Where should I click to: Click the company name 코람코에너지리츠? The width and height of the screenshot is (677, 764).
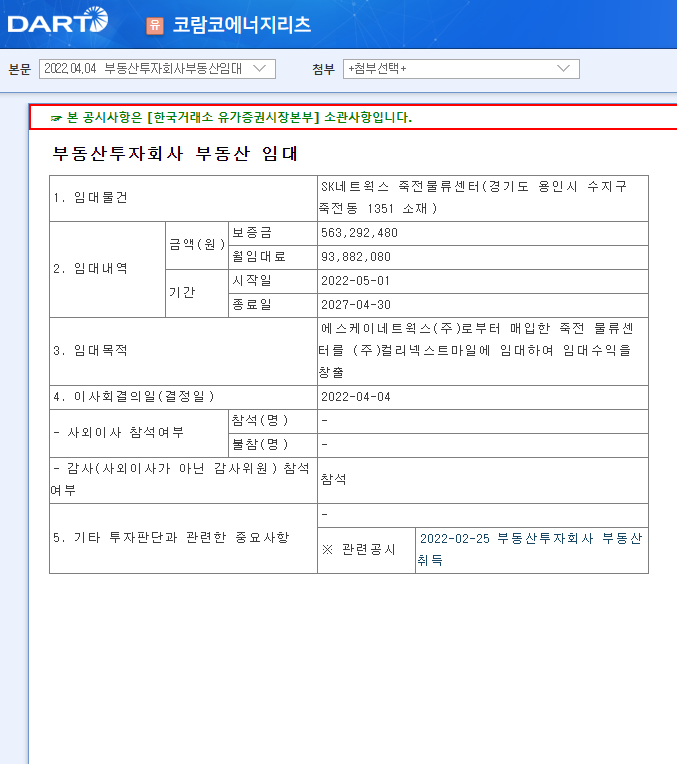coord(242,25)
